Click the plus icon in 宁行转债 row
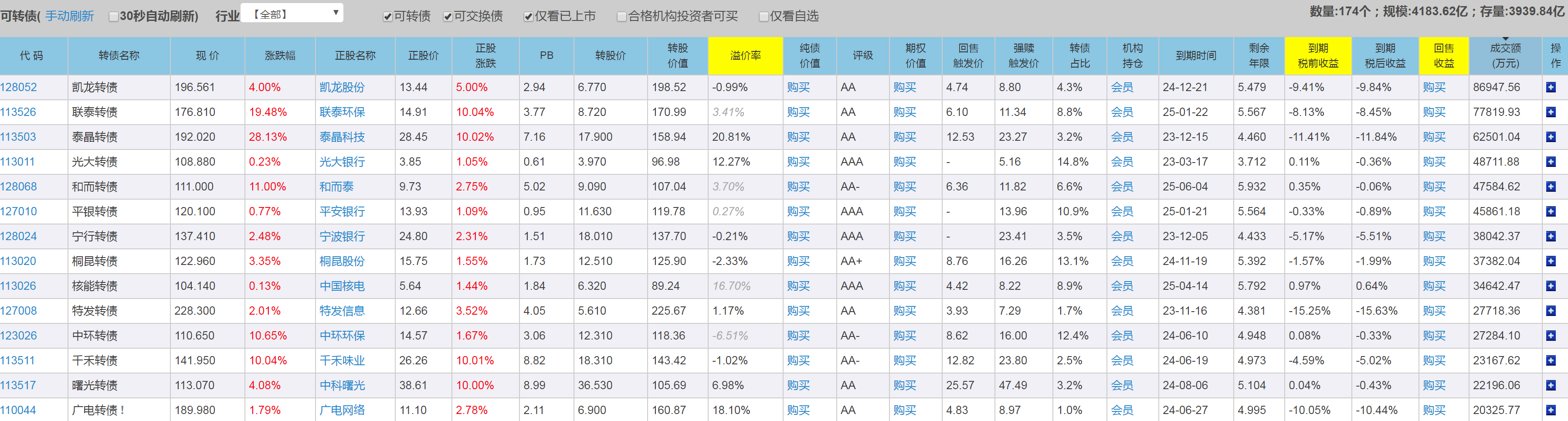Screen dimensions: 1568x421 pyautogui.click(x=1550, y=237)
